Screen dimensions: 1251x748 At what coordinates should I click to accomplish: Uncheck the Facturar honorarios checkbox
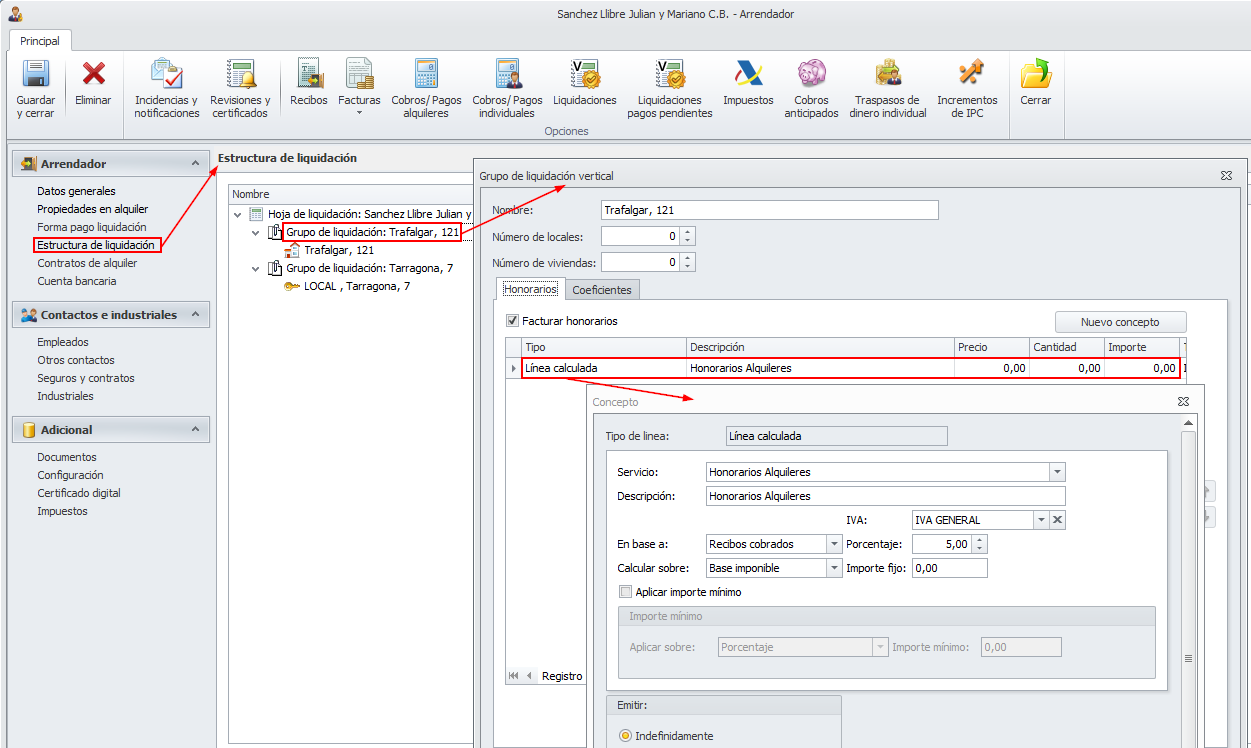point(513,321)
